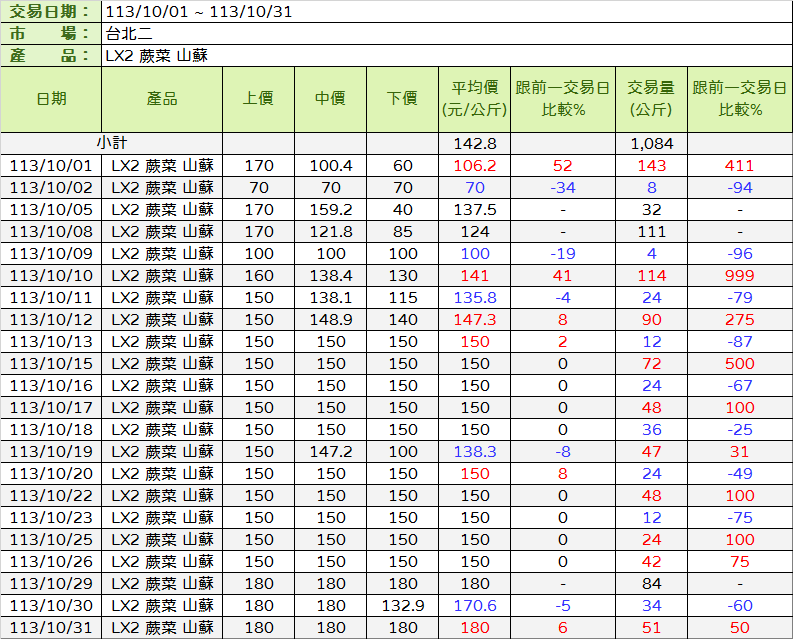
Task: Click the 日期 column header
Action: point(51,98)
